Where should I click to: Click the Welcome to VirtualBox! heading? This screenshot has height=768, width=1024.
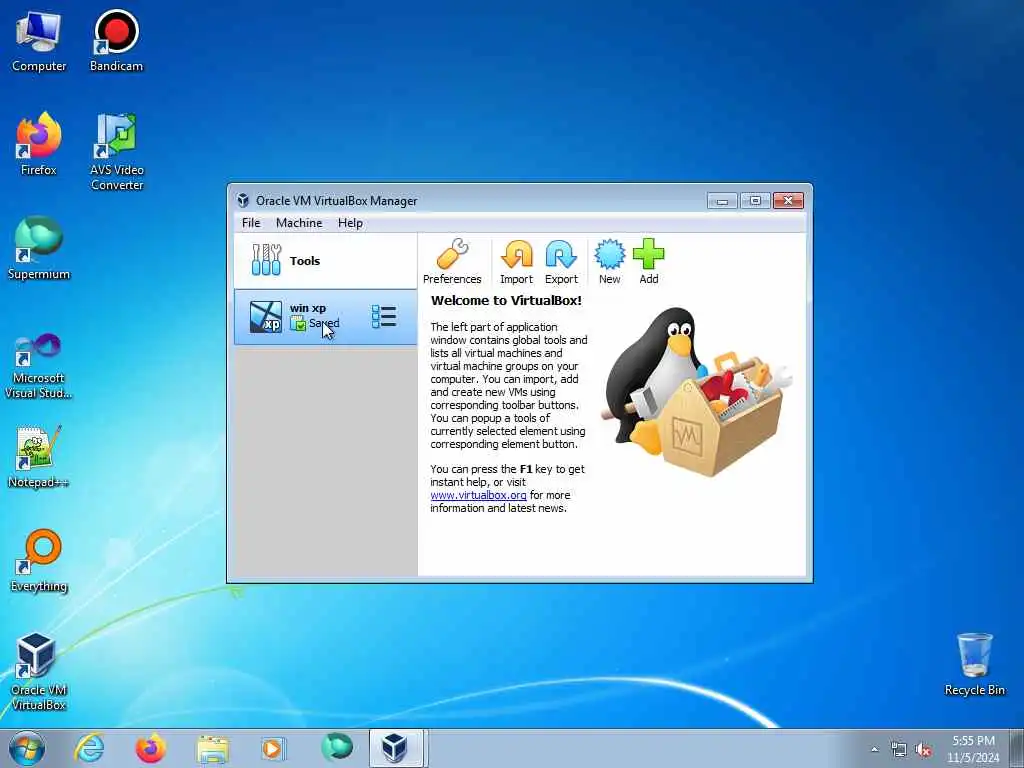click(x=506, y=300)
